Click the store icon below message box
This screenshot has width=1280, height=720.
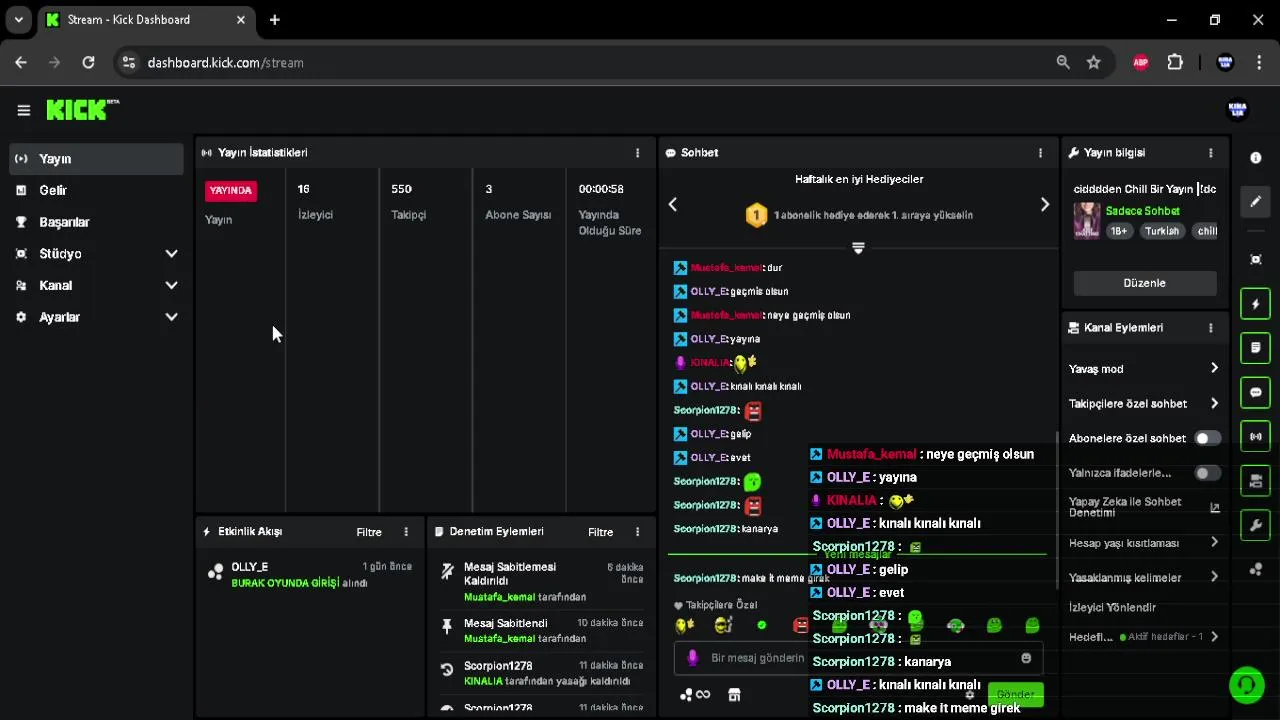click(x=734, y=695)
